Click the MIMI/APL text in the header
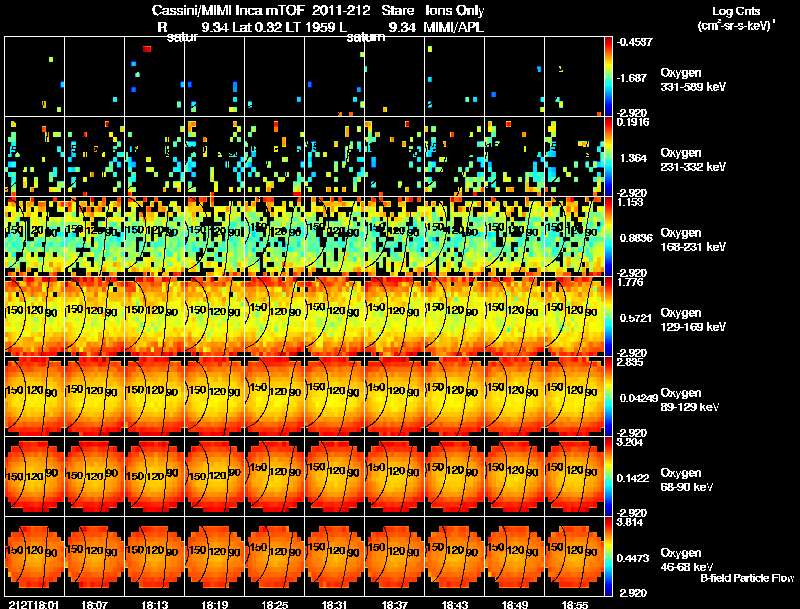Viewport: 800px width, 609px height. coord(453,27)
